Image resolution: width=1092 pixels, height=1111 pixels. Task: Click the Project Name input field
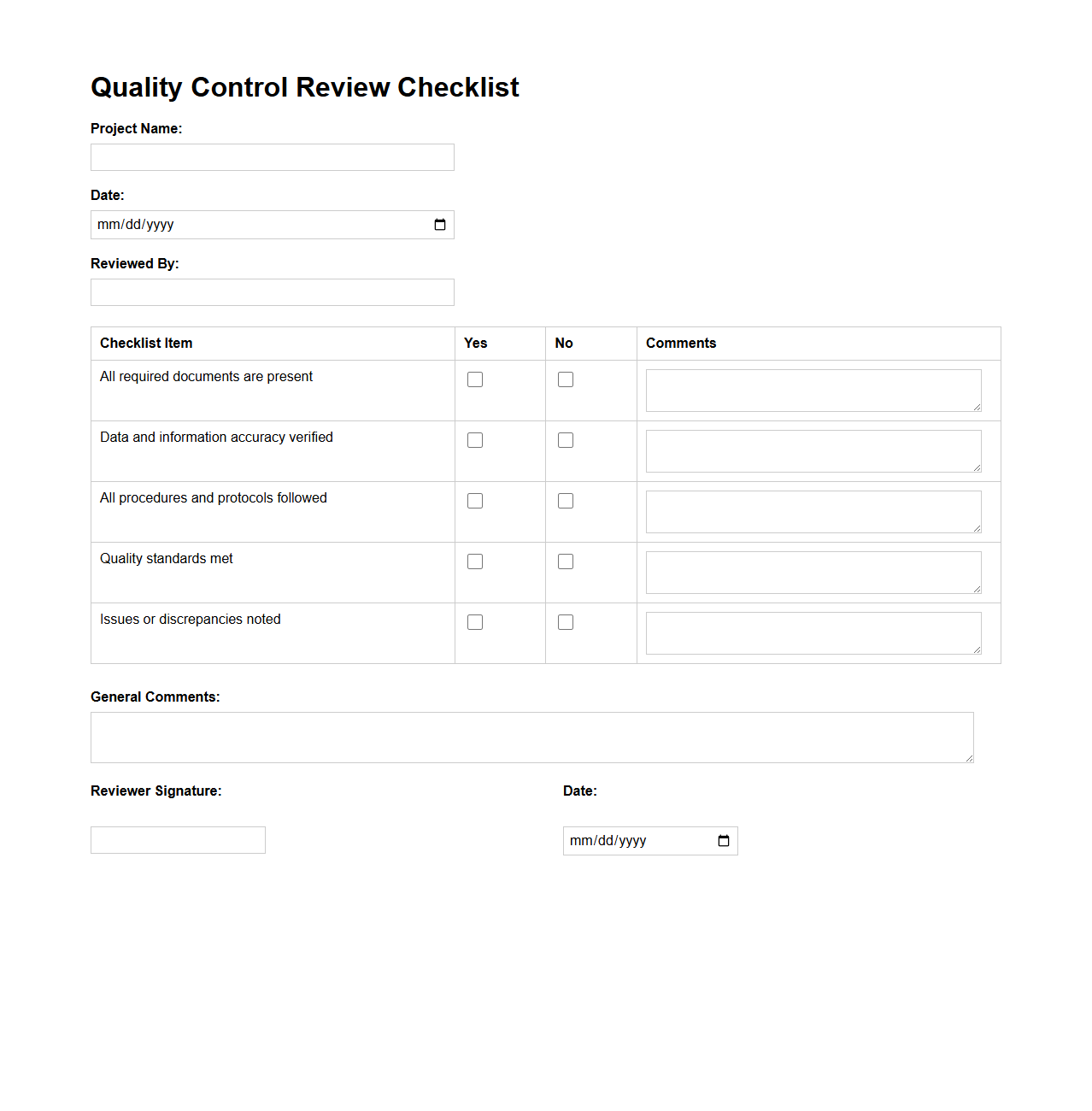coord(272,157)
